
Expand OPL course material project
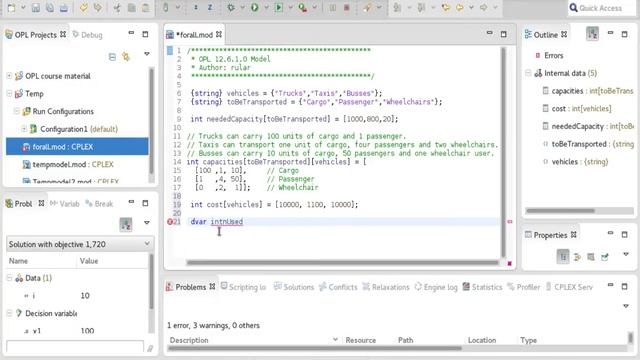(9, 76)
